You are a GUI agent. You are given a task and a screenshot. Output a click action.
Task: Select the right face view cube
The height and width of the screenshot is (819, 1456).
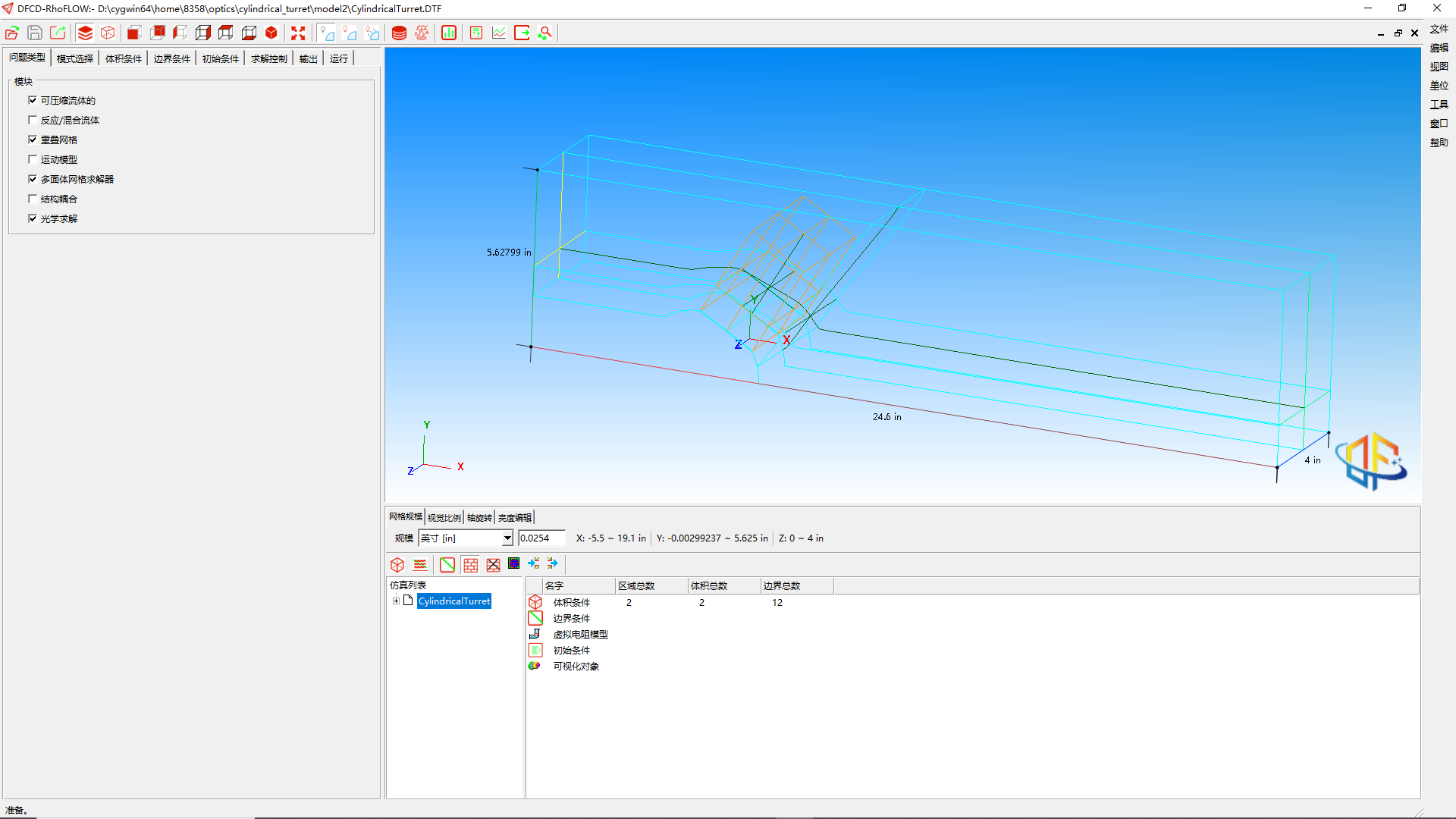click(x=203, y=33)
